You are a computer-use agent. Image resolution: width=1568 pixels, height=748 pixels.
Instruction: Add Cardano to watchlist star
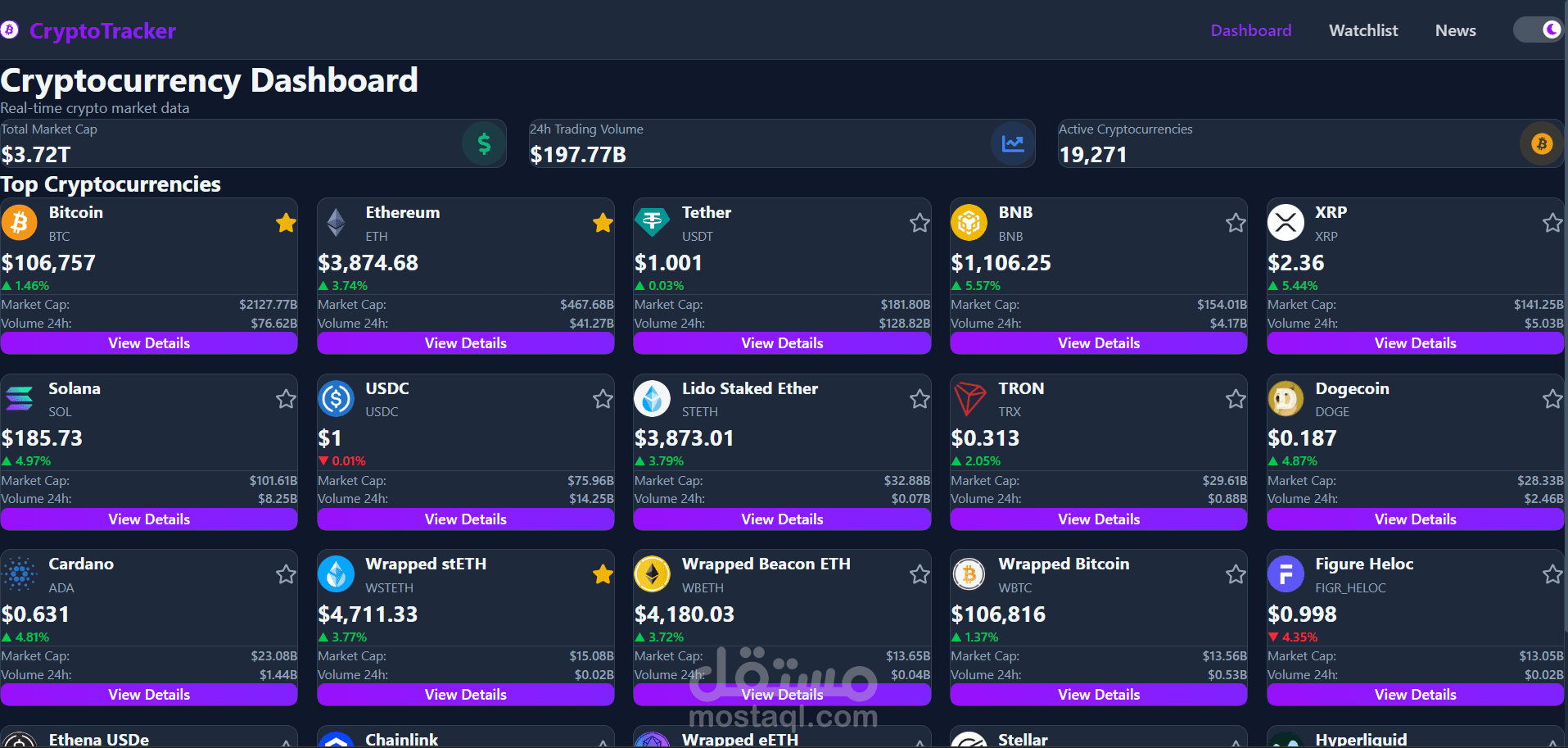click(286, 574)
